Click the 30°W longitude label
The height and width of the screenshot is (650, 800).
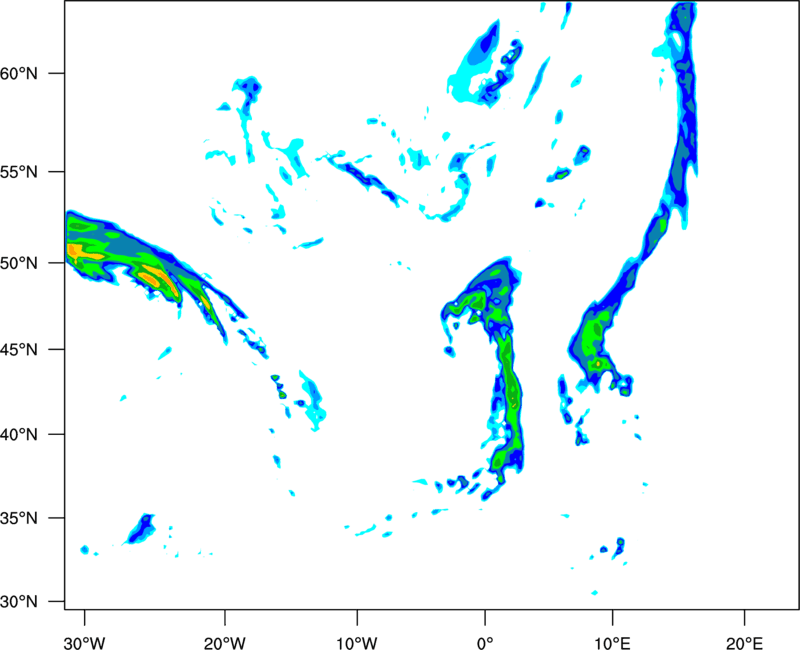point(85,643)
